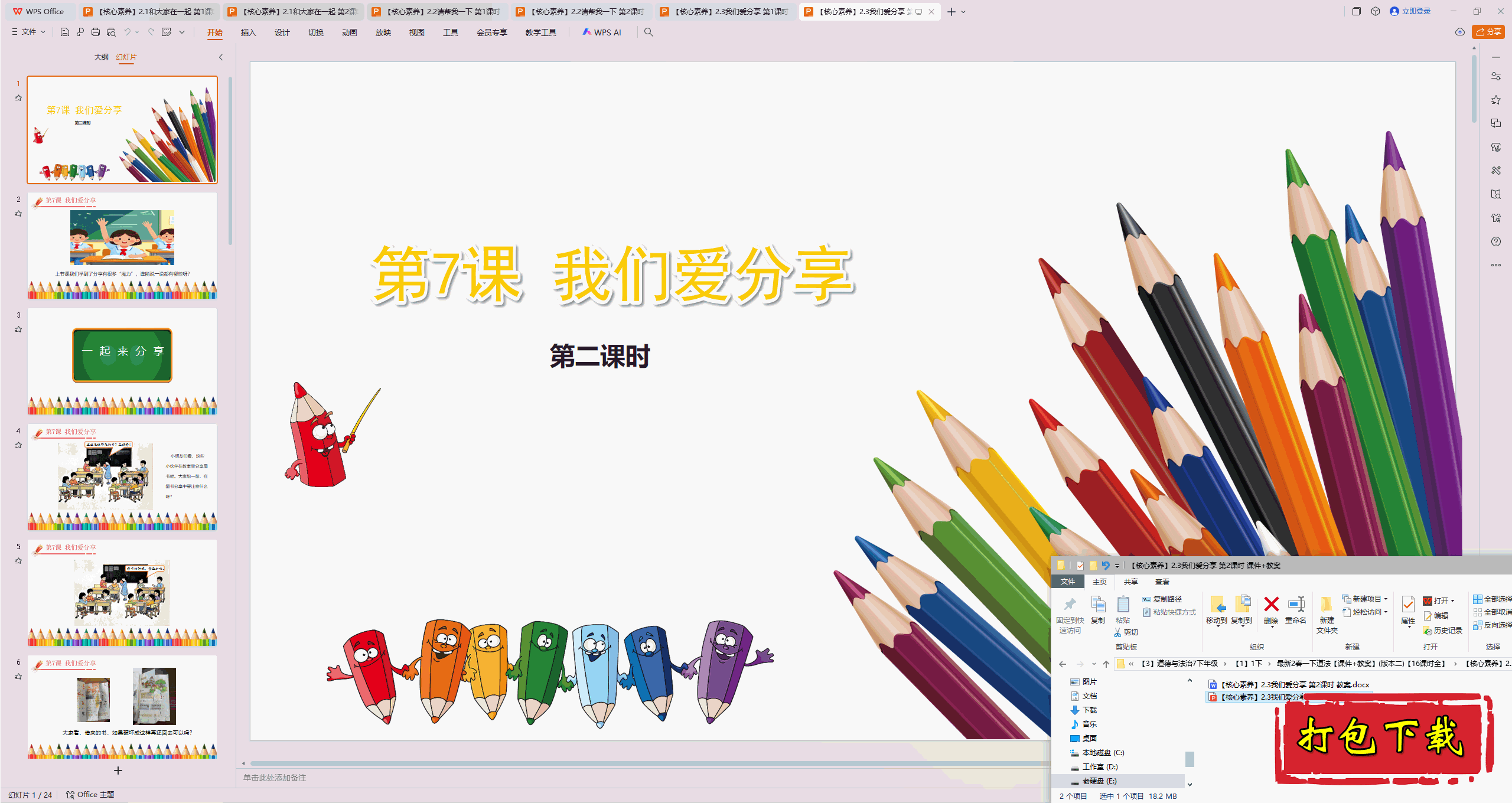Viewport: 1512px width, 803px height.
Task: Toggle the star marker beside slide 1
Action: point(18,98)
